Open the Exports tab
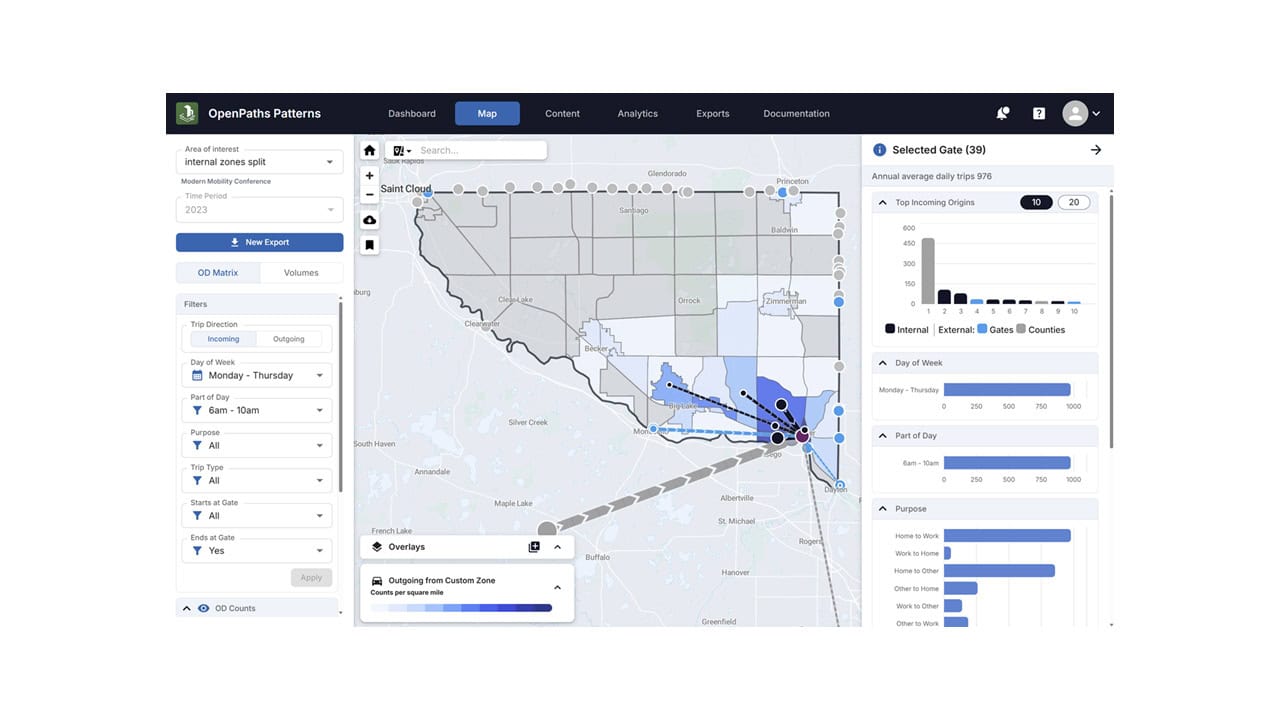The image size is (1280, 720). pyautogui.click(x=713, y=113)
